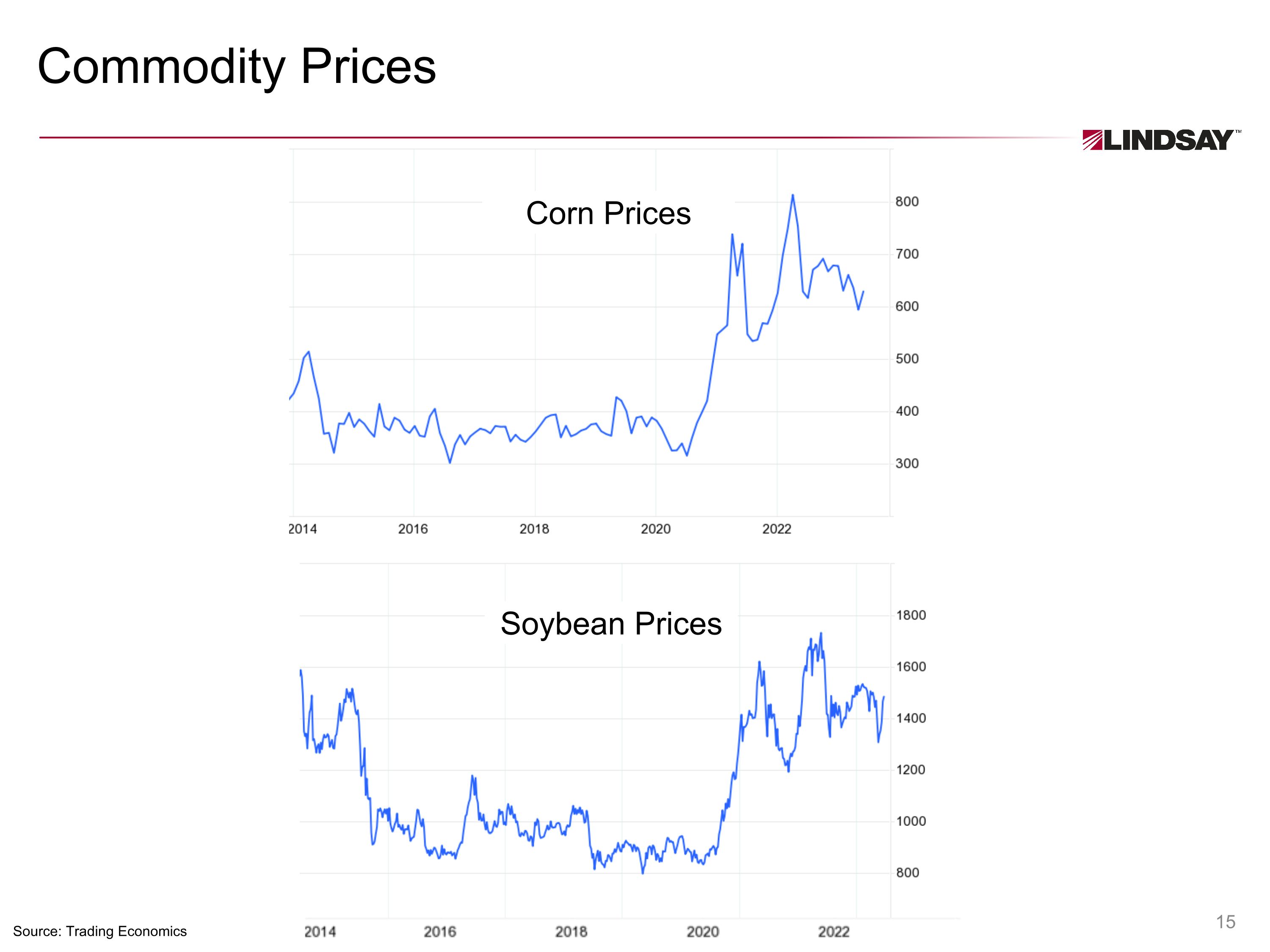Select the Soybean Prices chart label
The image size is (1270, 952).
tap(611, 624)
